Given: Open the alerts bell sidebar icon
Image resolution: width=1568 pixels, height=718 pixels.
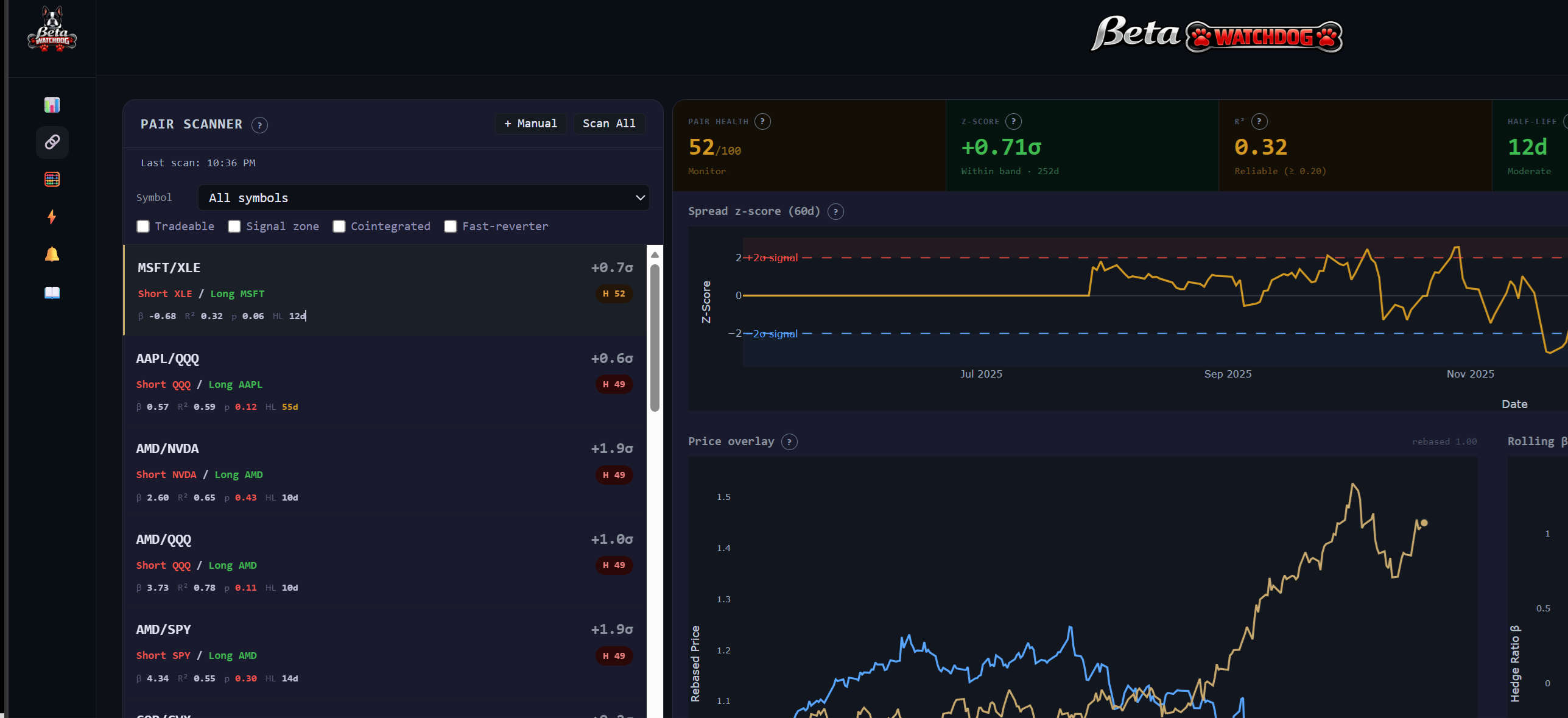Looking at the screenshot, I should click(52, 255).
